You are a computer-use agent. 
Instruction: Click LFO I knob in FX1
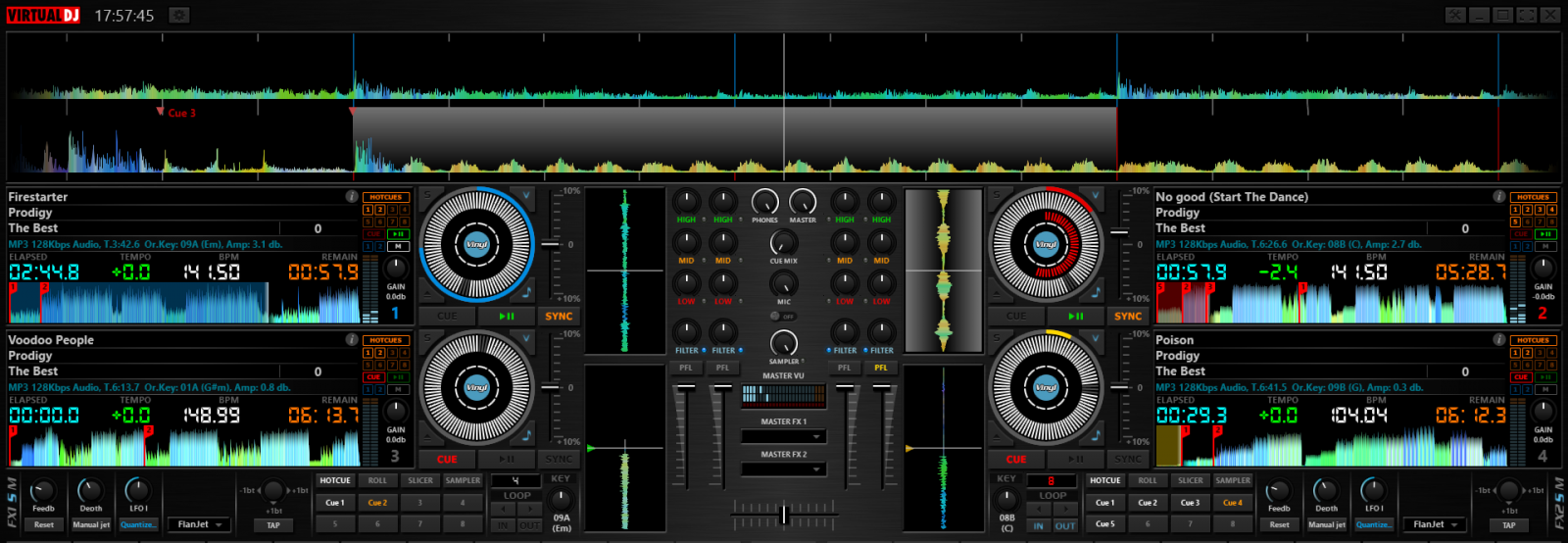click(138, 491)
